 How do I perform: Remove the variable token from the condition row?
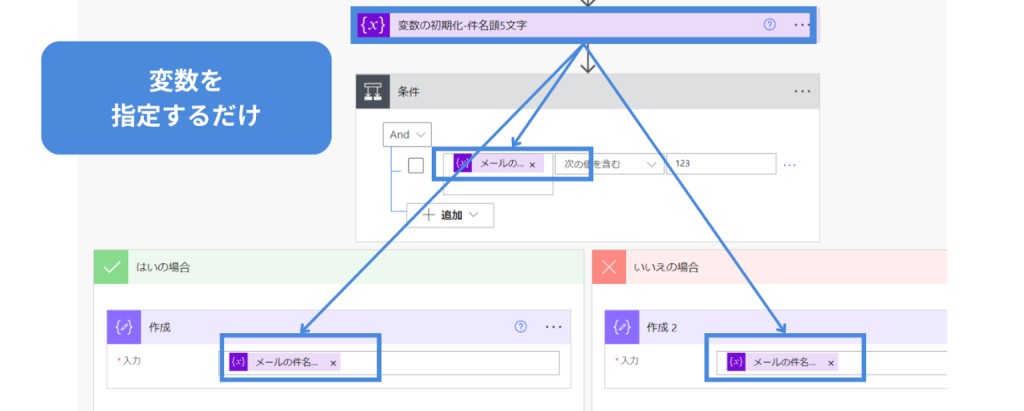click(x=532, y=164)
